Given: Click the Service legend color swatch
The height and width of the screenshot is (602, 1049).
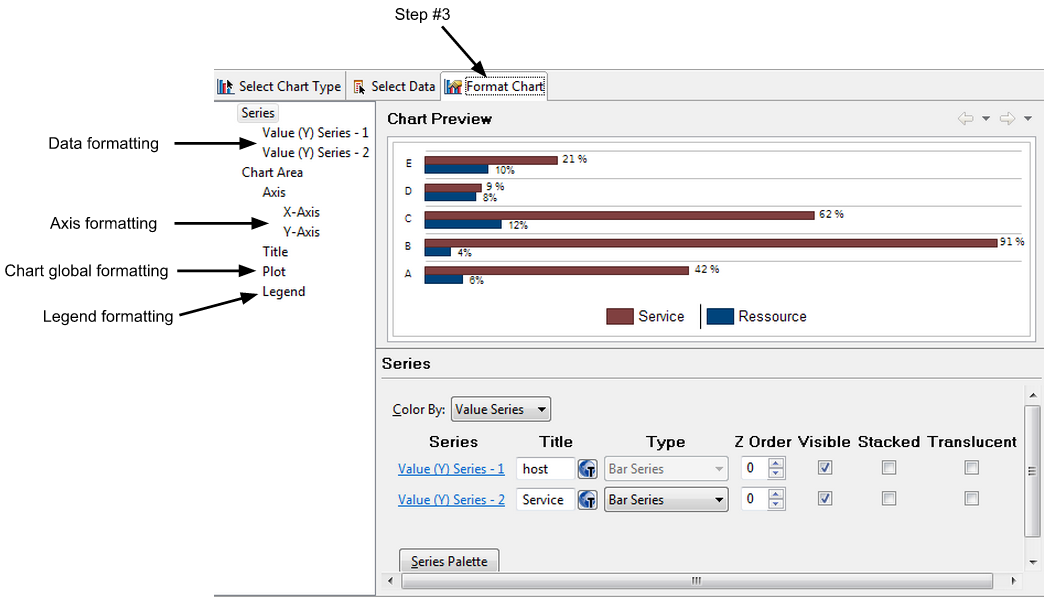Looking at the screenshot, I should (x=619, y=317).
